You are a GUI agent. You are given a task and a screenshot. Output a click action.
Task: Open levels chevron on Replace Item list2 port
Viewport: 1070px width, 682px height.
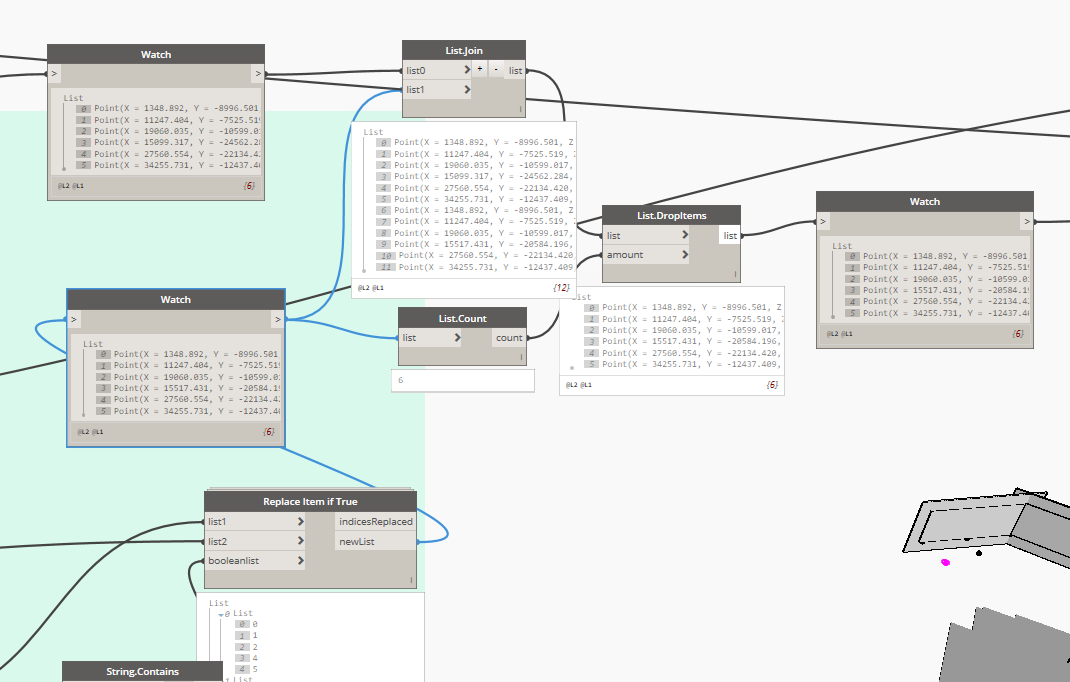click(x=300, y=541)
